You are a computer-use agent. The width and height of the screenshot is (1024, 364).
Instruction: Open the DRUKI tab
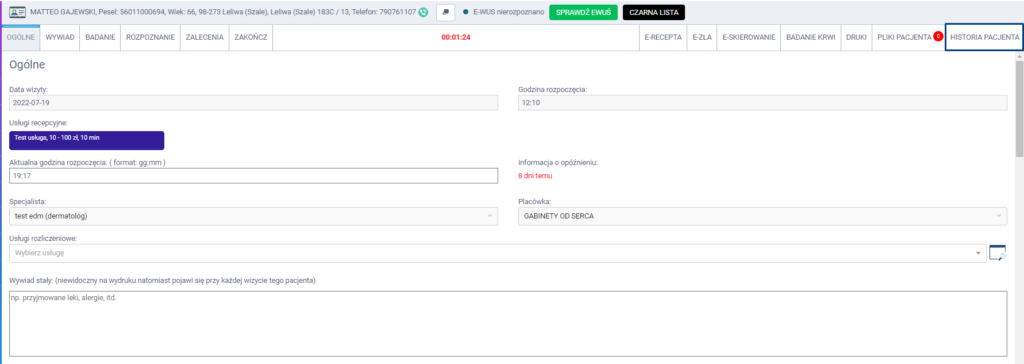pyautogui.click(x=856, y=38)
